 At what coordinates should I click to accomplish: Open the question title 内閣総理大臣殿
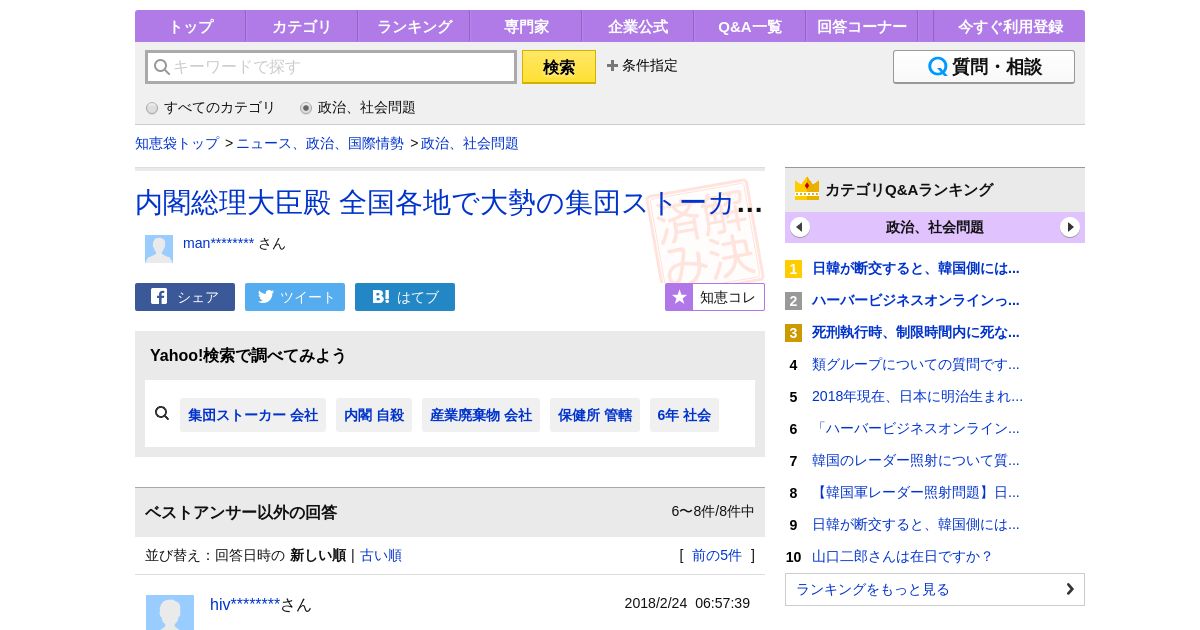point(449,203)
